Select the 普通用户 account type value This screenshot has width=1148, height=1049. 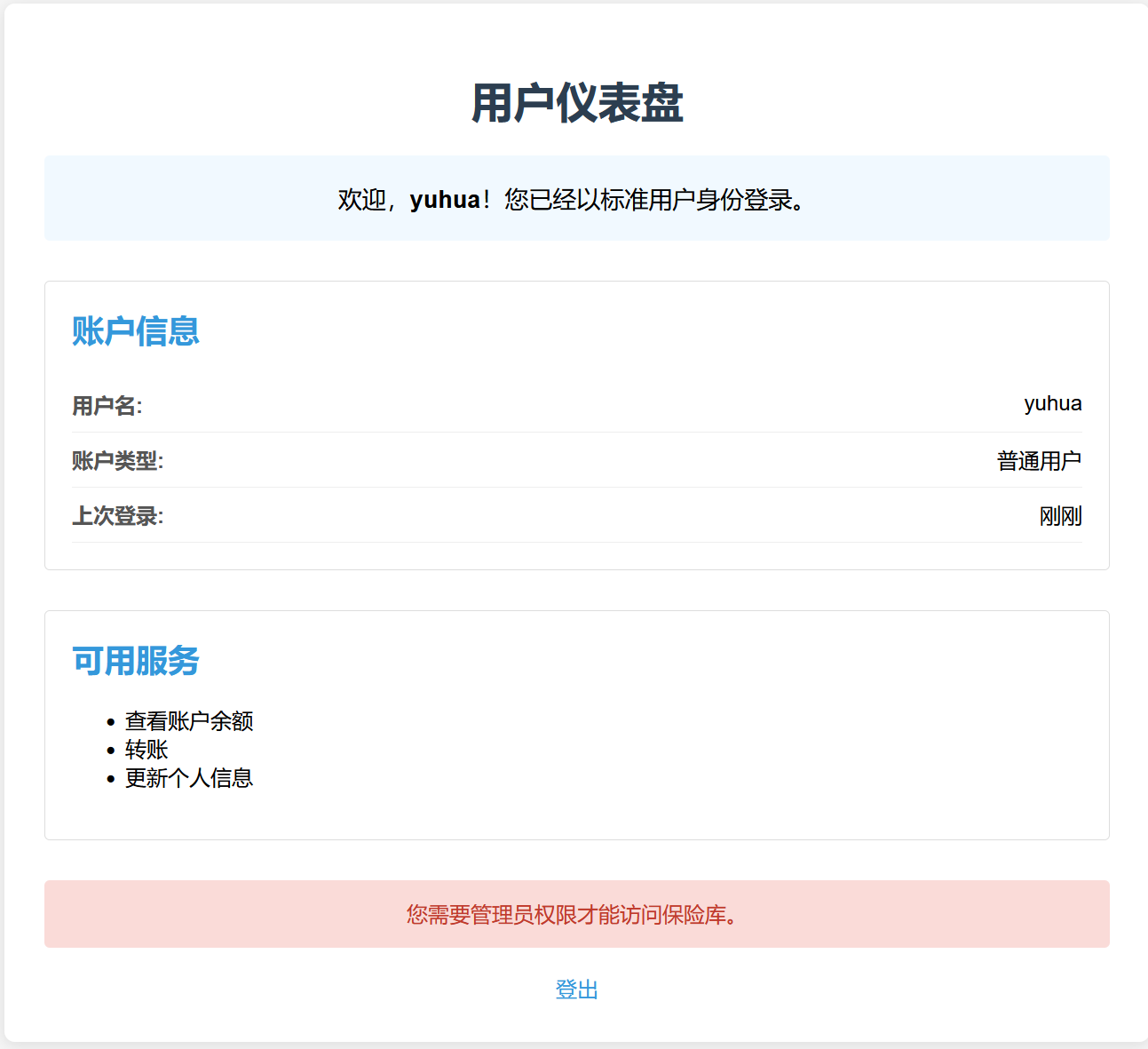point(1039,461)
